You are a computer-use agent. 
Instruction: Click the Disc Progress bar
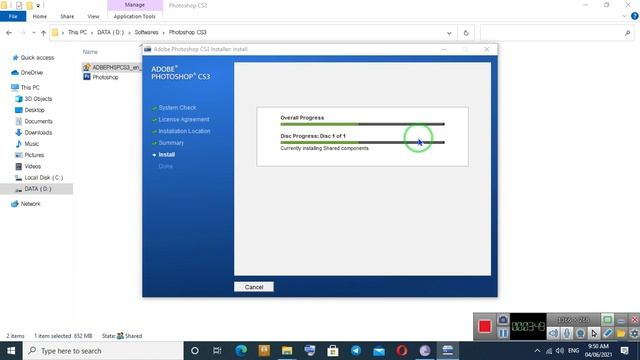click(362, 142)
